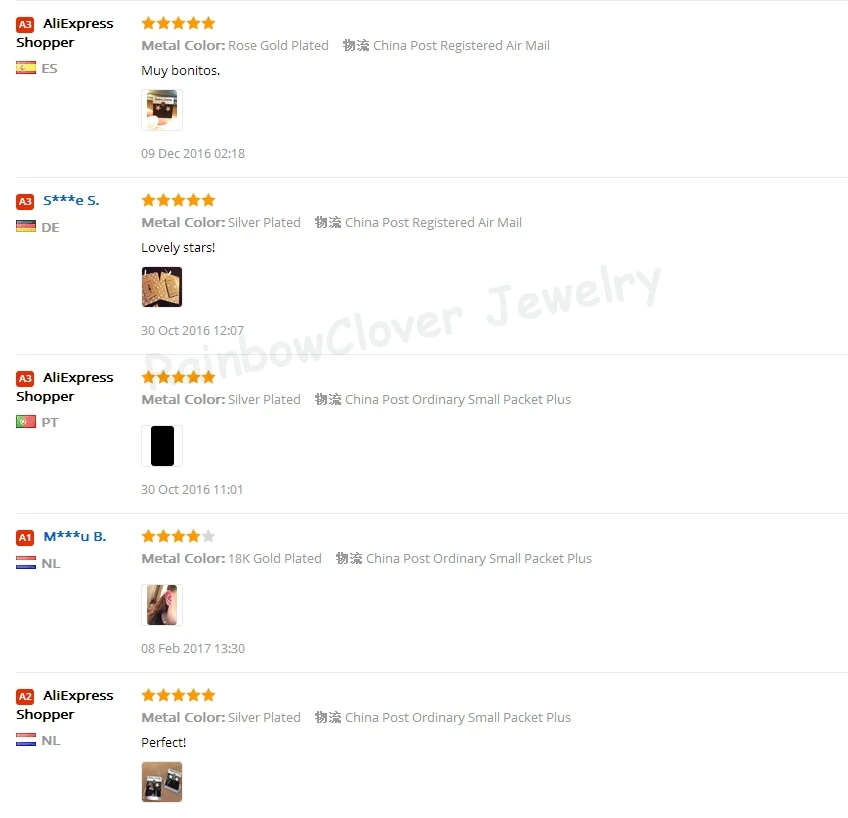Click the Netherlands flag under M***u B.
The height and width of the screenshot is (818, 848).
(x=26, y=563)
